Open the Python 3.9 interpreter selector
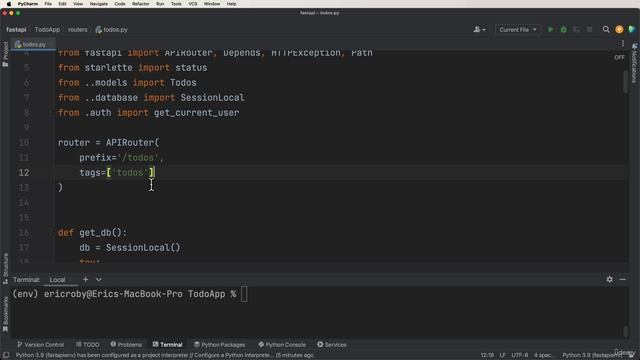The width and height of the screenshot is (640, 360). coord(592,355)
